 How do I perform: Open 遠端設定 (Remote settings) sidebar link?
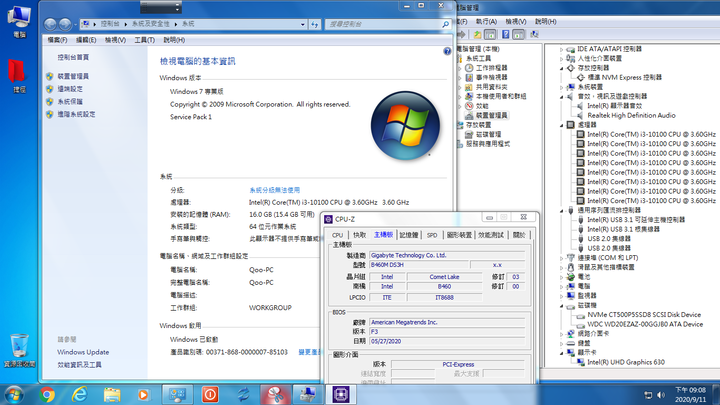point(70,89)
